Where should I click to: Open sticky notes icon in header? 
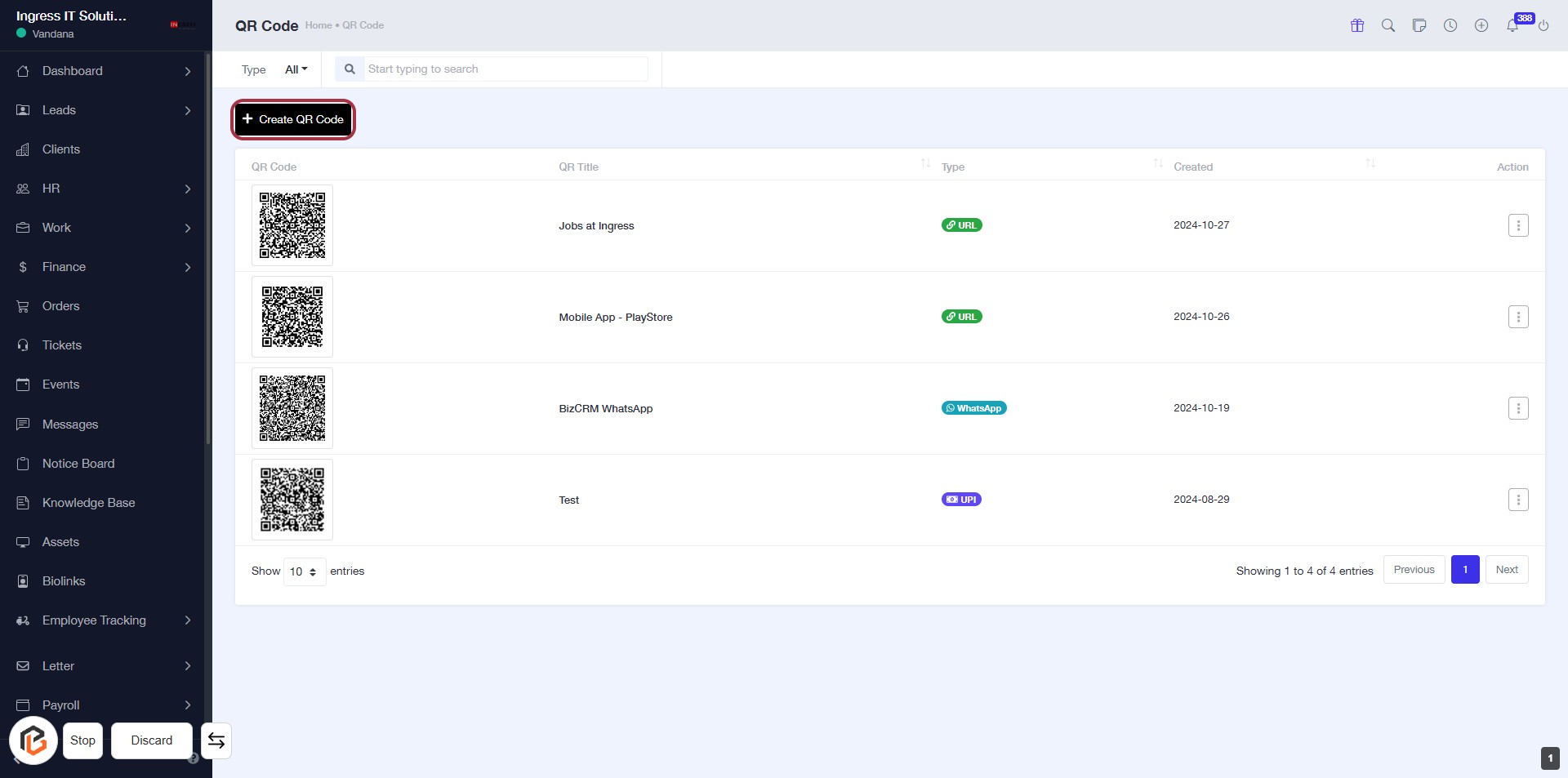click(1419, 25)
